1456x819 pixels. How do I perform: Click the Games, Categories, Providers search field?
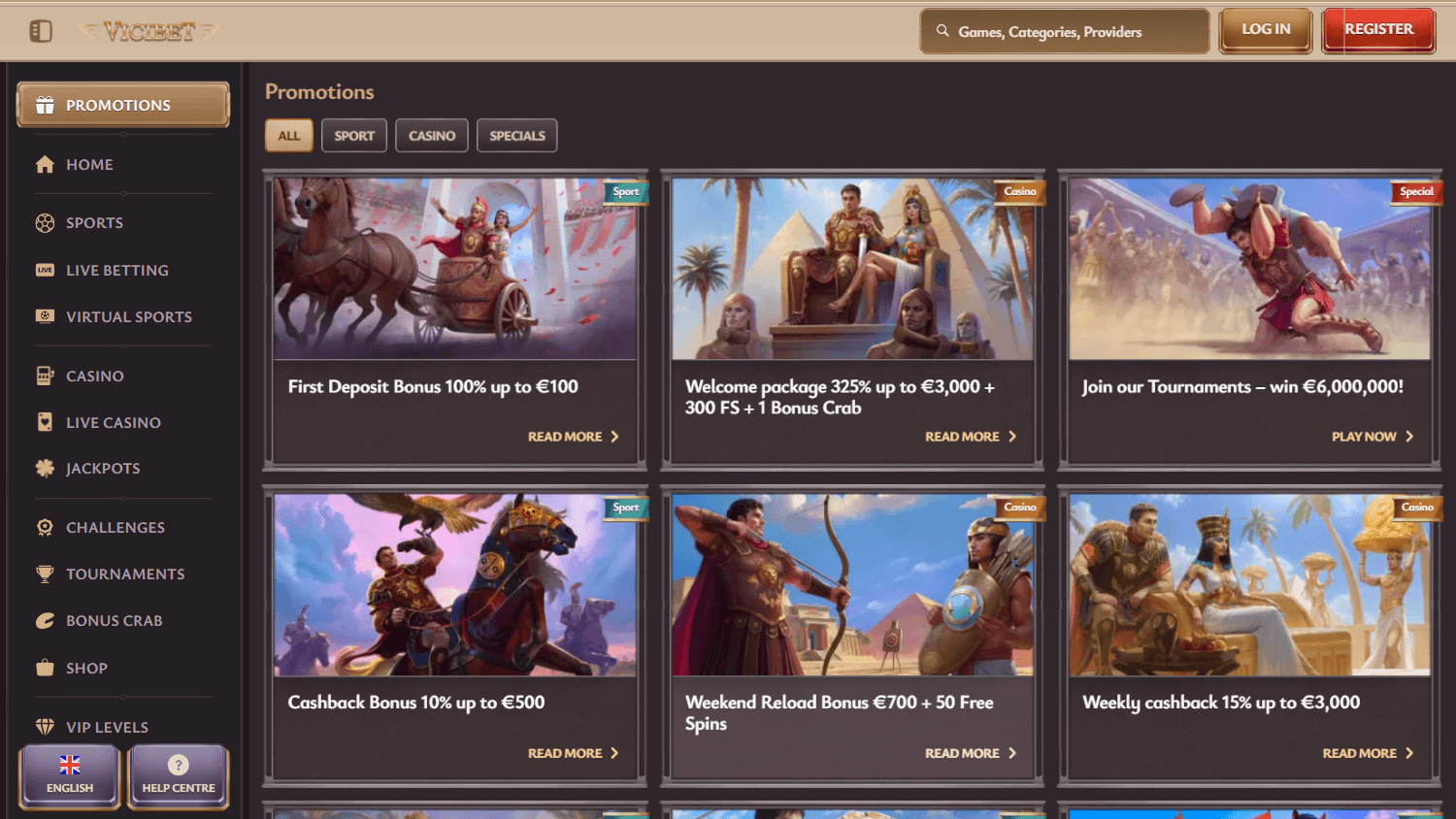[x=1064, y=30]
